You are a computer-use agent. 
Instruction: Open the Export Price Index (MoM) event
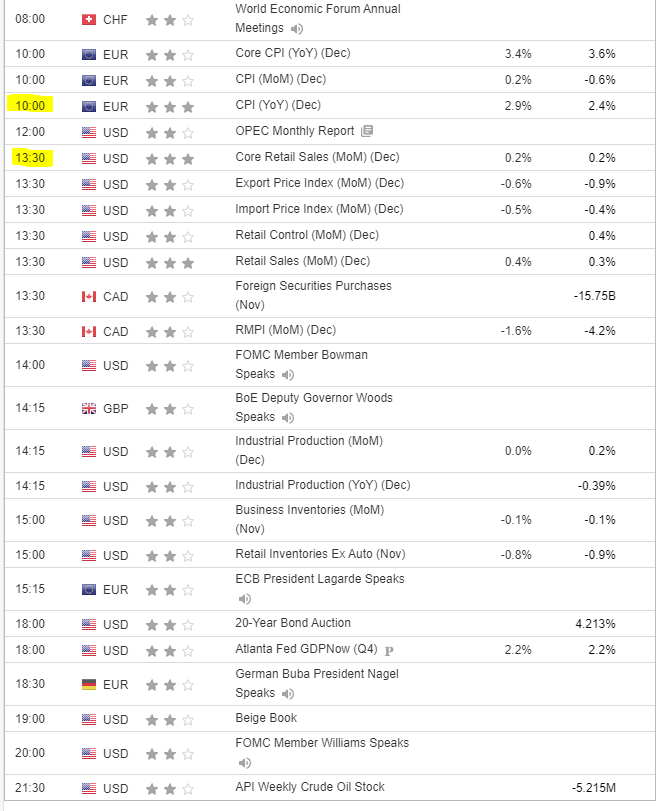319,183
